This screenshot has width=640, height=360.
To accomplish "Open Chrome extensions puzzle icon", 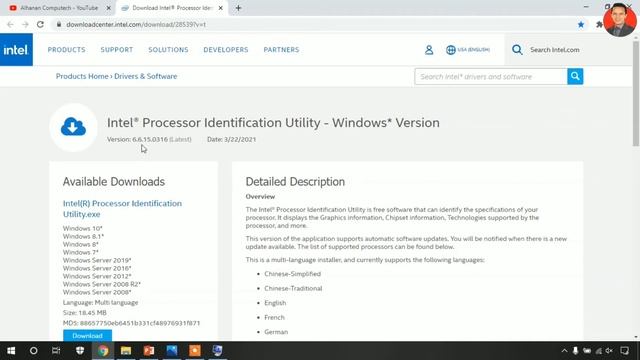I will (598, 24).
